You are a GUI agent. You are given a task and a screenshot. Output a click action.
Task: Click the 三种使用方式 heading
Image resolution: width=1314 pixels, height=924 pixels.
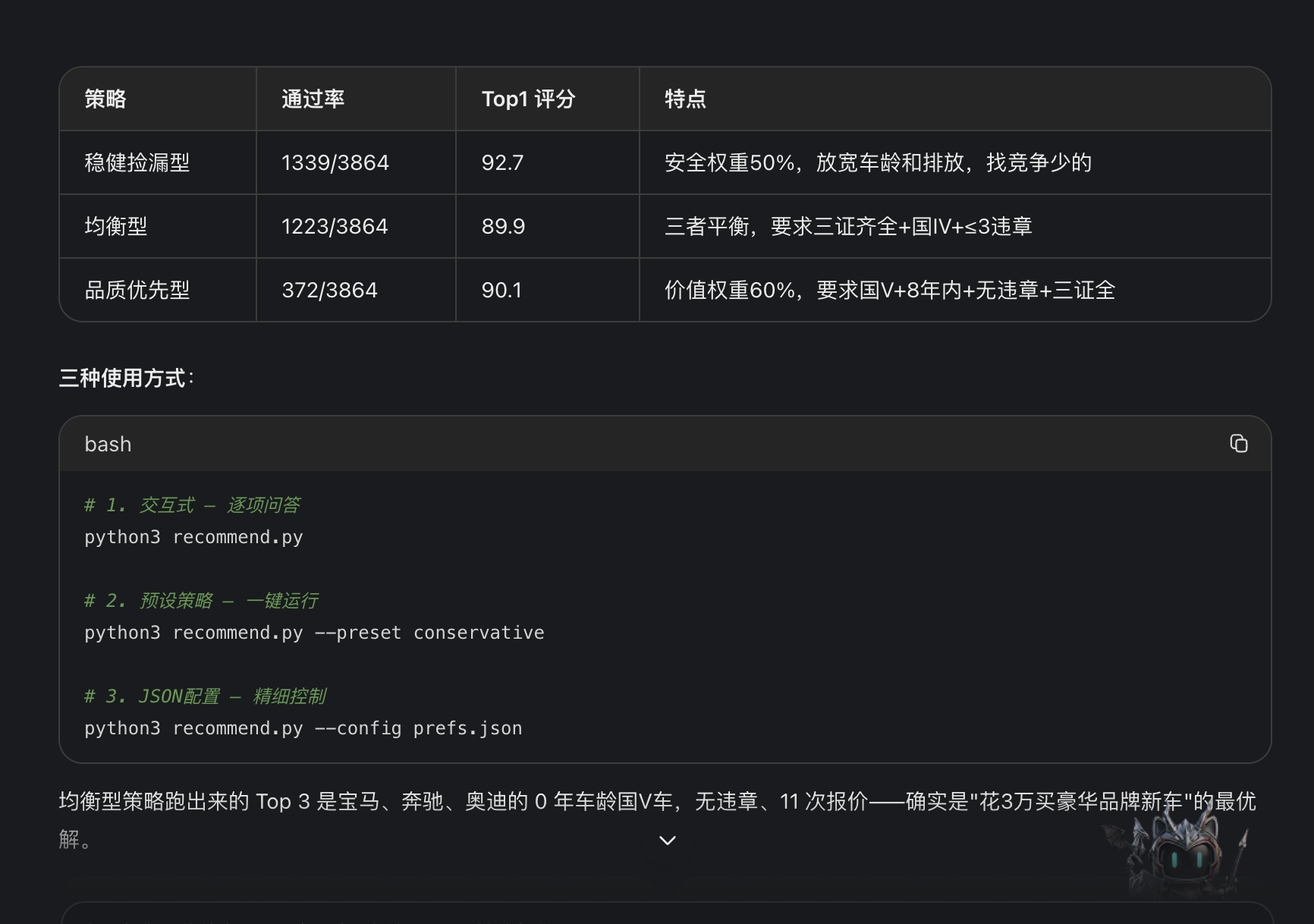pyautogui.click(x=127, y=378)
